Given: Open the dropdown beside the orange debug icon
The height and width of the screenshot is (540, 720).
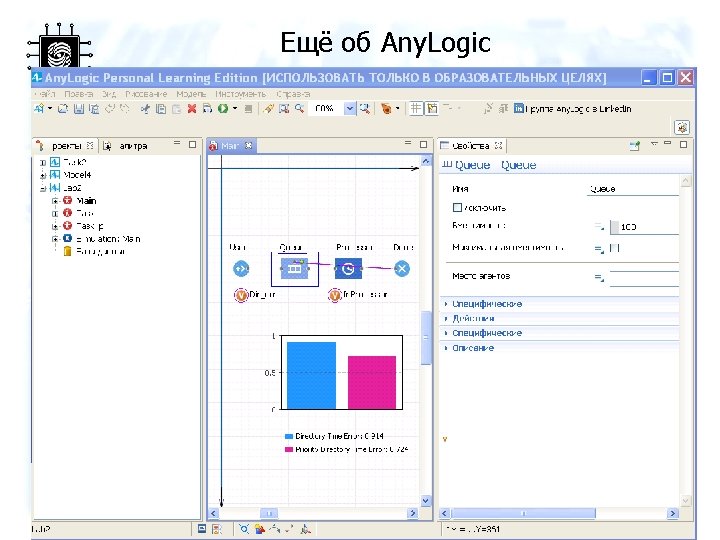Looking at the screenshot, I should tap(398, 109).
